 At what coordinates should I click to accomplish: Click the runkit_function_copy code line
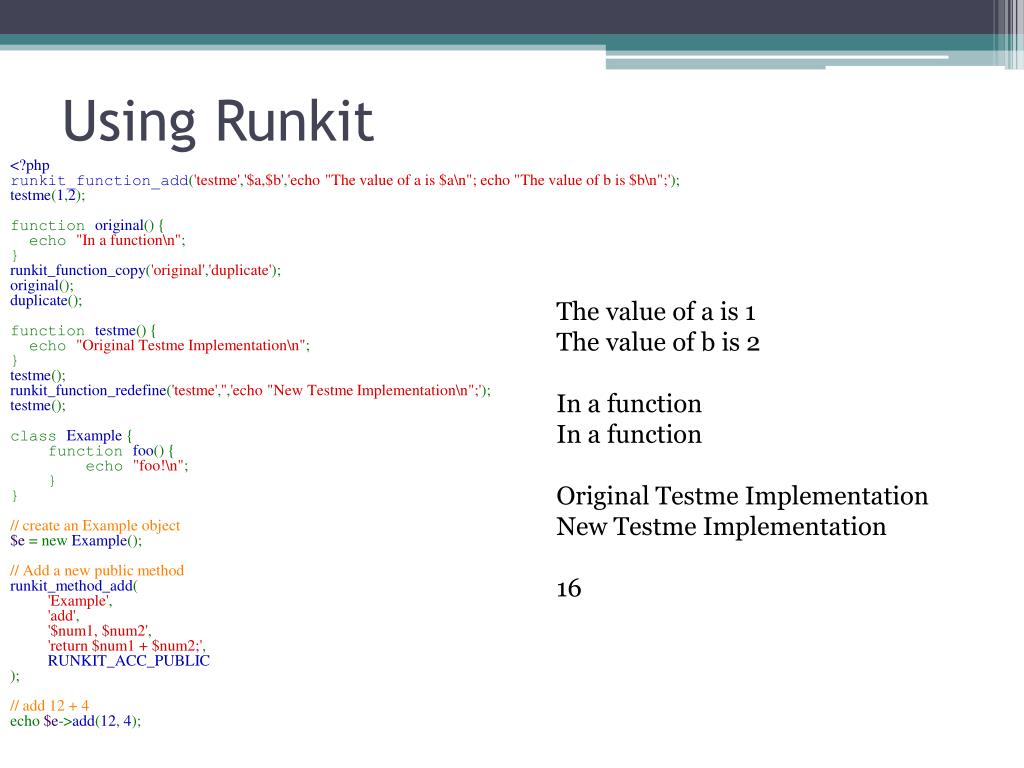(x=145, y=270)
